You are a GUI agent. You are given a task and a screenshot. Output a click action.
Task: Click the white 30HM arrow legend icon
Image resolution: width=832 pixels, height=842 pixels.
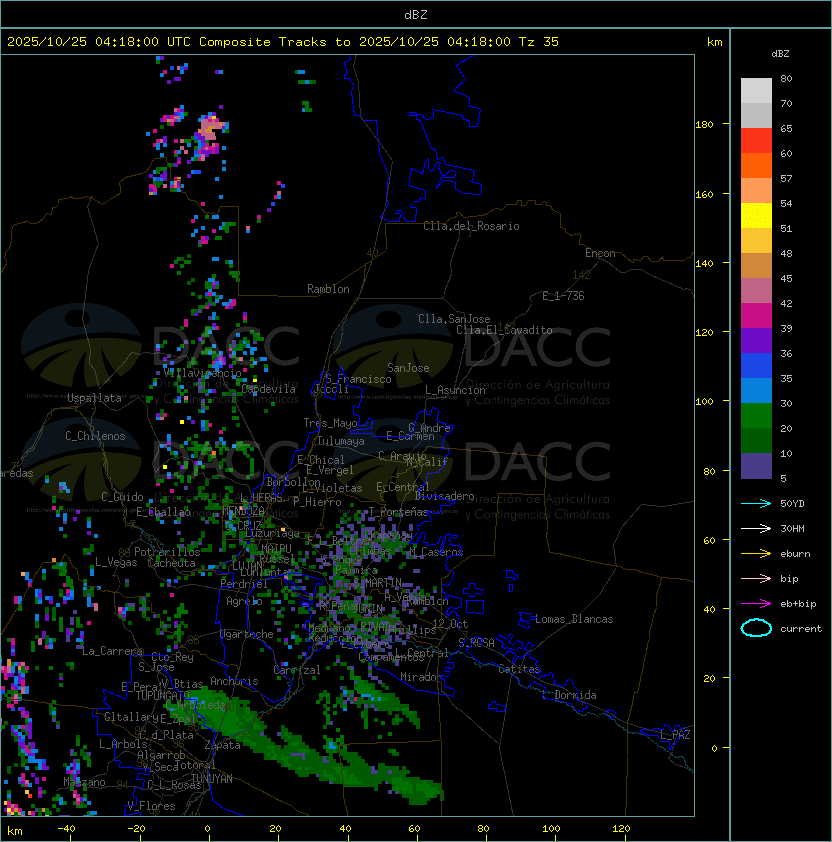pos(756,528)
